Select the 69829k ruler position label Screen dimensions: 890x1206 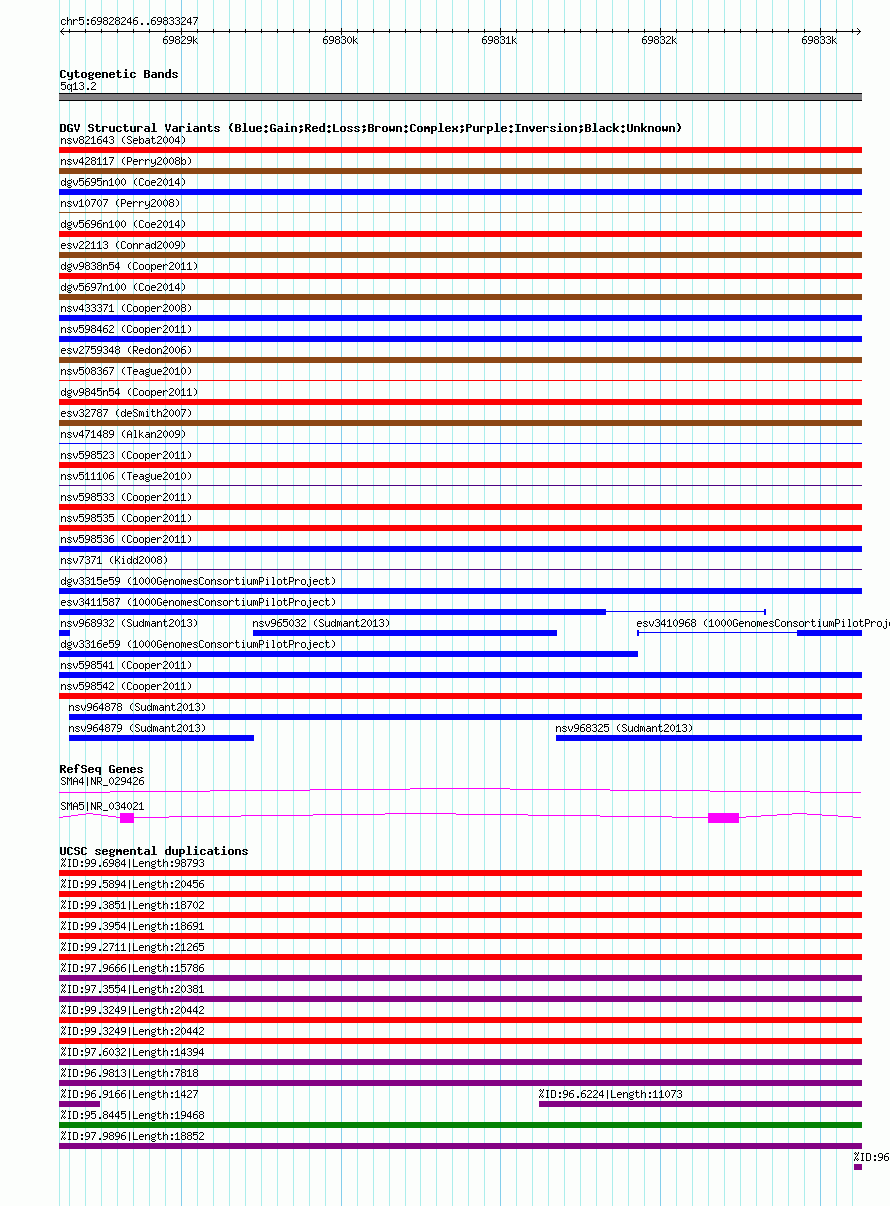tap(180, 41)
